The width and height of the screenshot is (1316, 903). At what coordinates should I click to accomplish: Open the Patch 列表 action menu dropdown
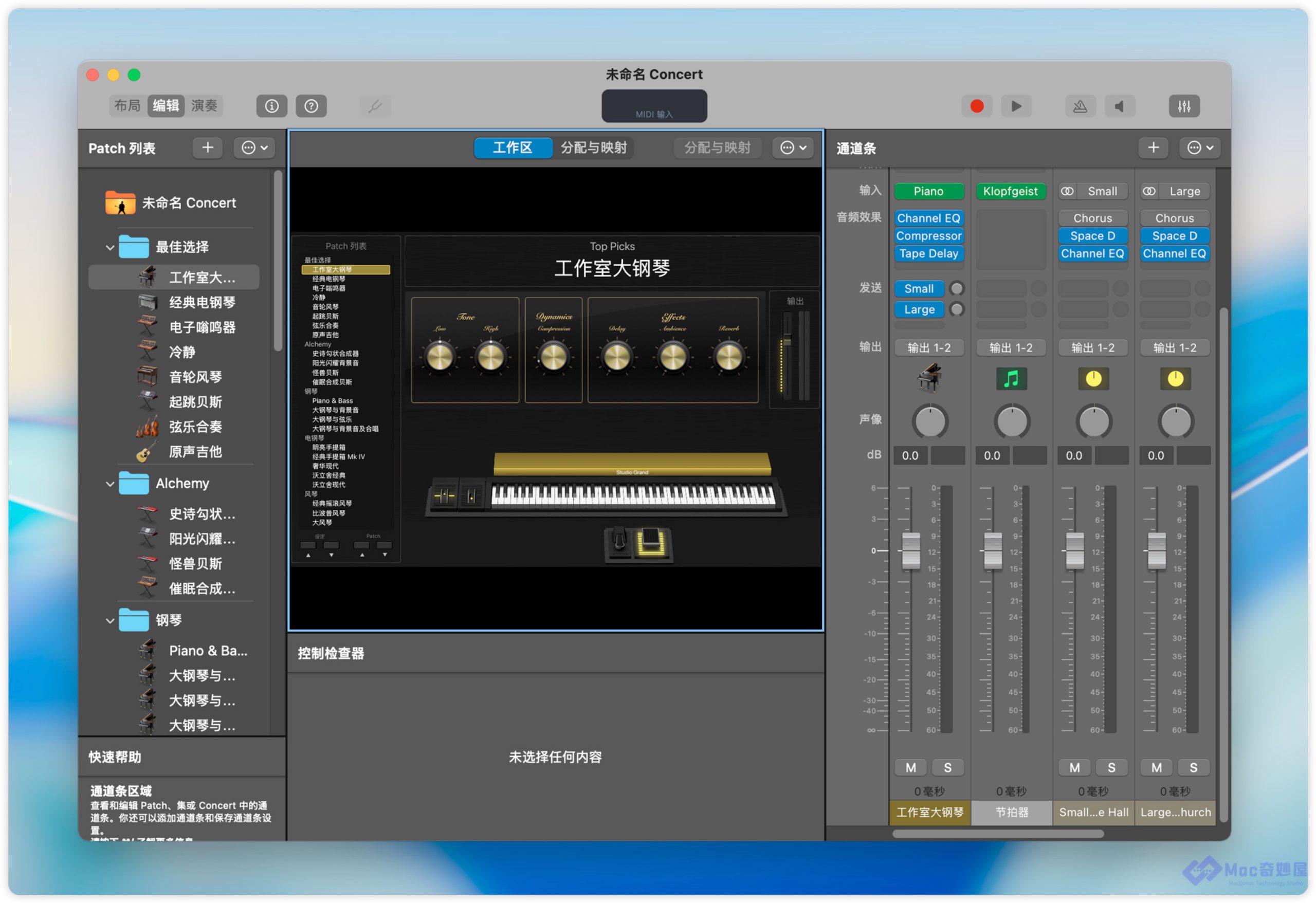coord(254,148)
